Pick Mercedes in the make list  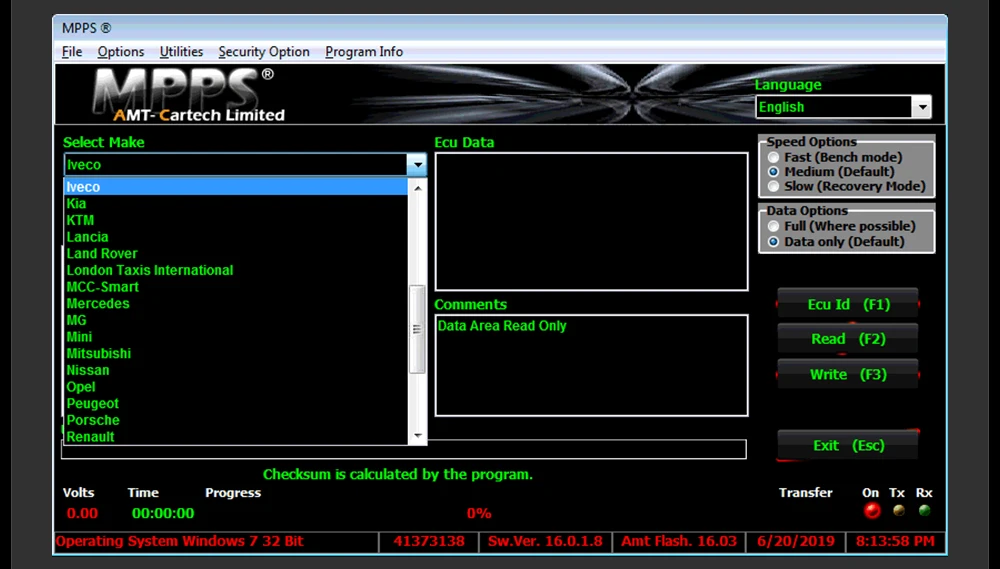(236, 303)
